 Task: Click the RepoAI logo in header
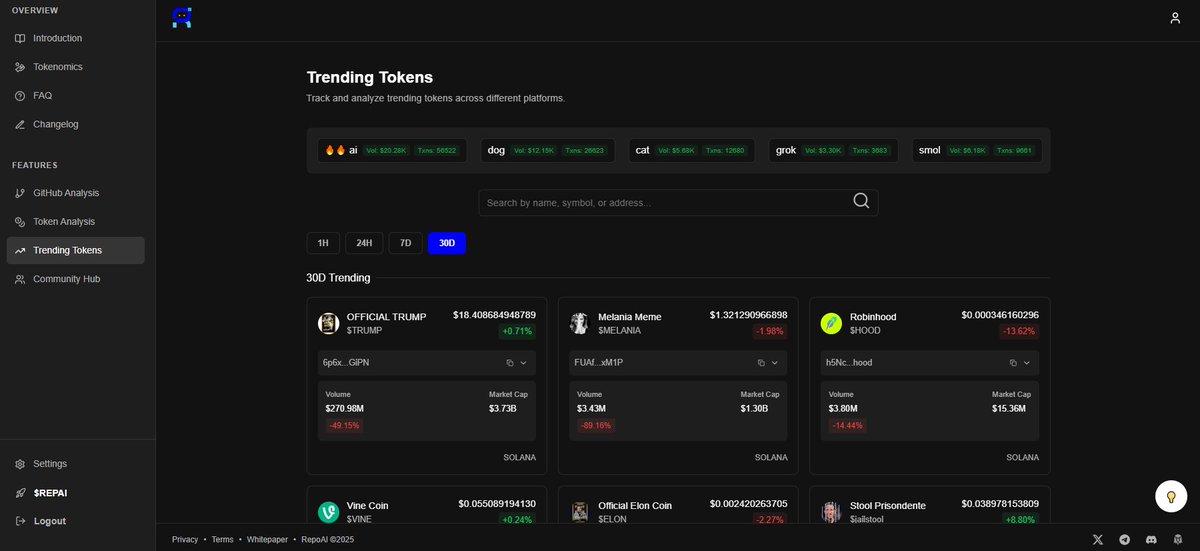pos(181,17)
